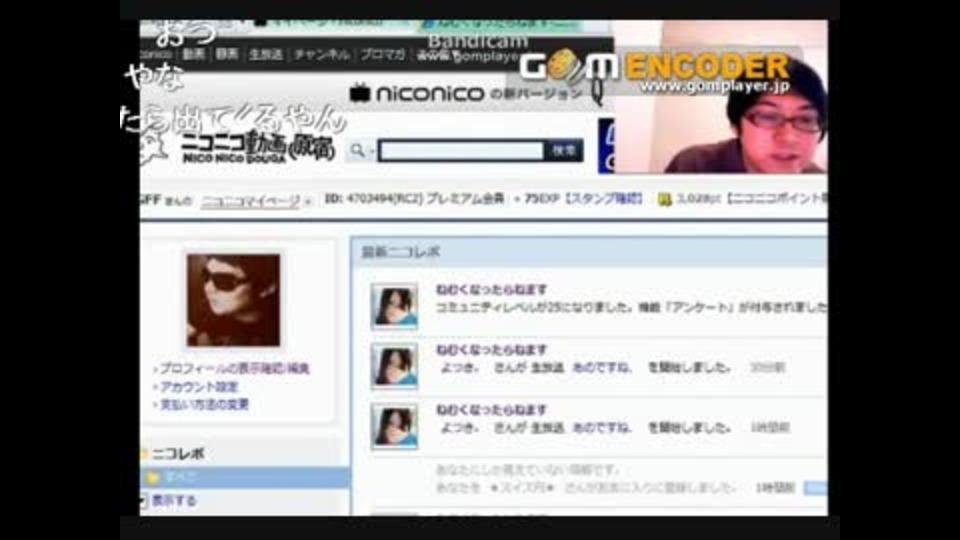Click the ニコレポ sidebar heading
960x540 pixels.
click(178, 454)
